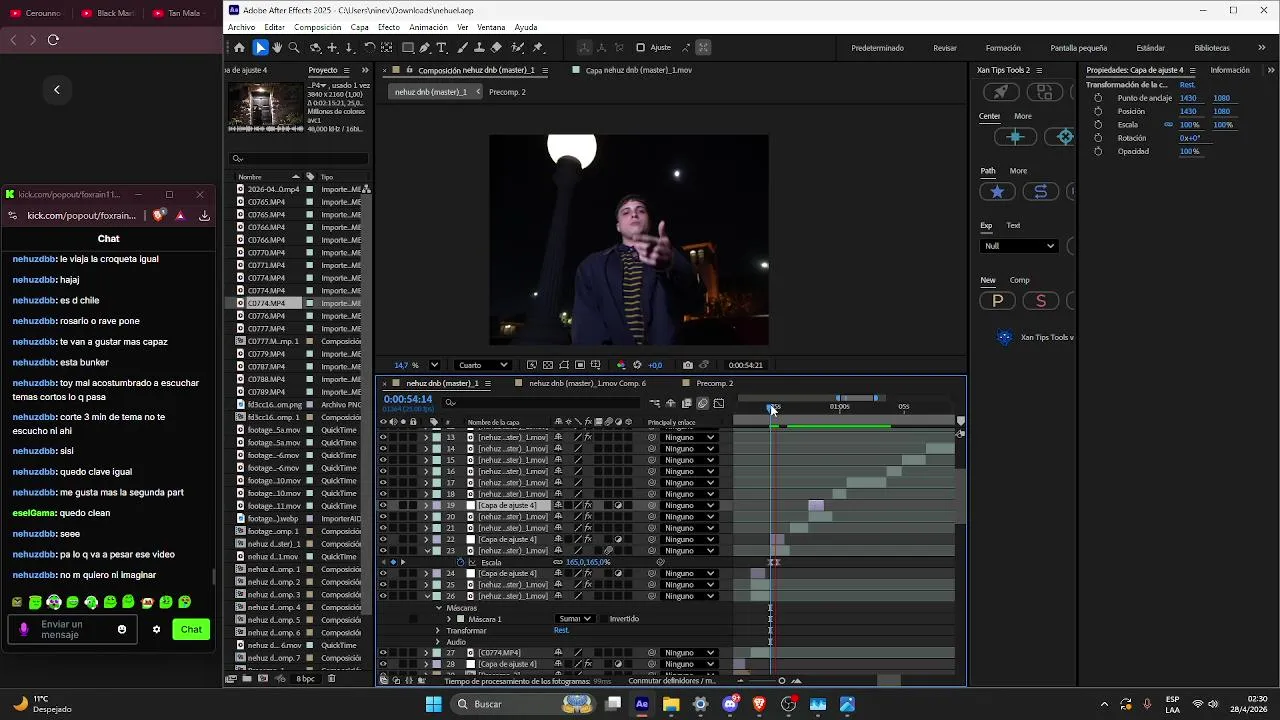Activate the Eraser tool

coord(497,48)
